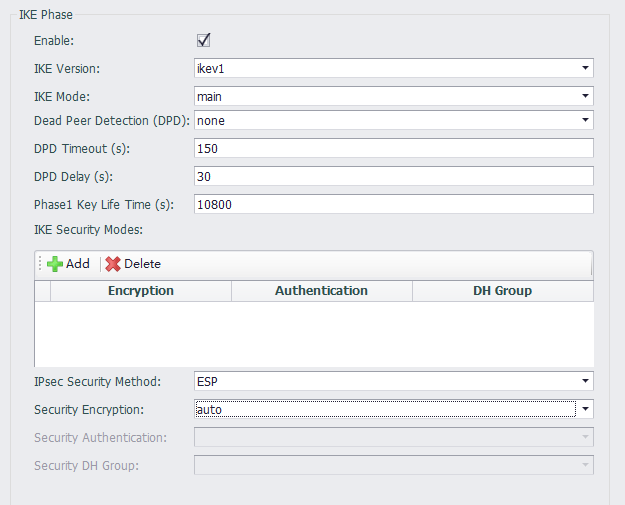
Task: Focus the DPD Delay field
Action: point(393,176)
